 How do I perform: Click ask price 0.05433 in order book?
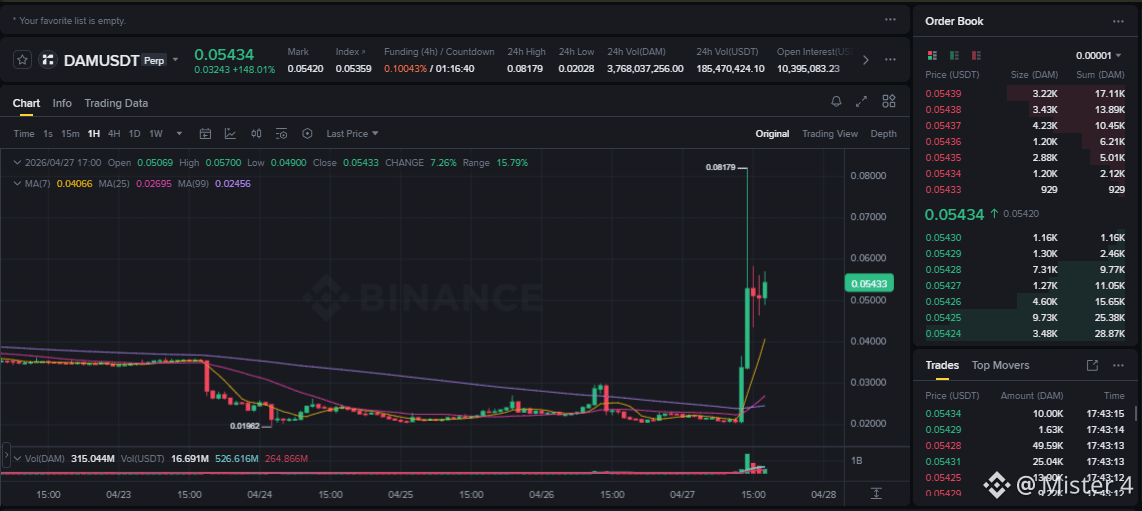(x=943, y=189)
